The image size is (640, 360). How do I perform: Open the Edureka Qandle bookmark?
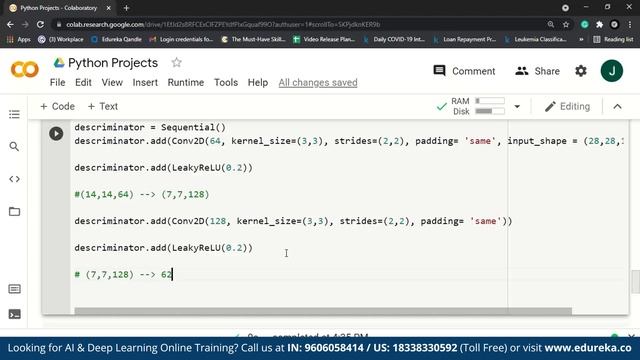(x=116, y=39)
